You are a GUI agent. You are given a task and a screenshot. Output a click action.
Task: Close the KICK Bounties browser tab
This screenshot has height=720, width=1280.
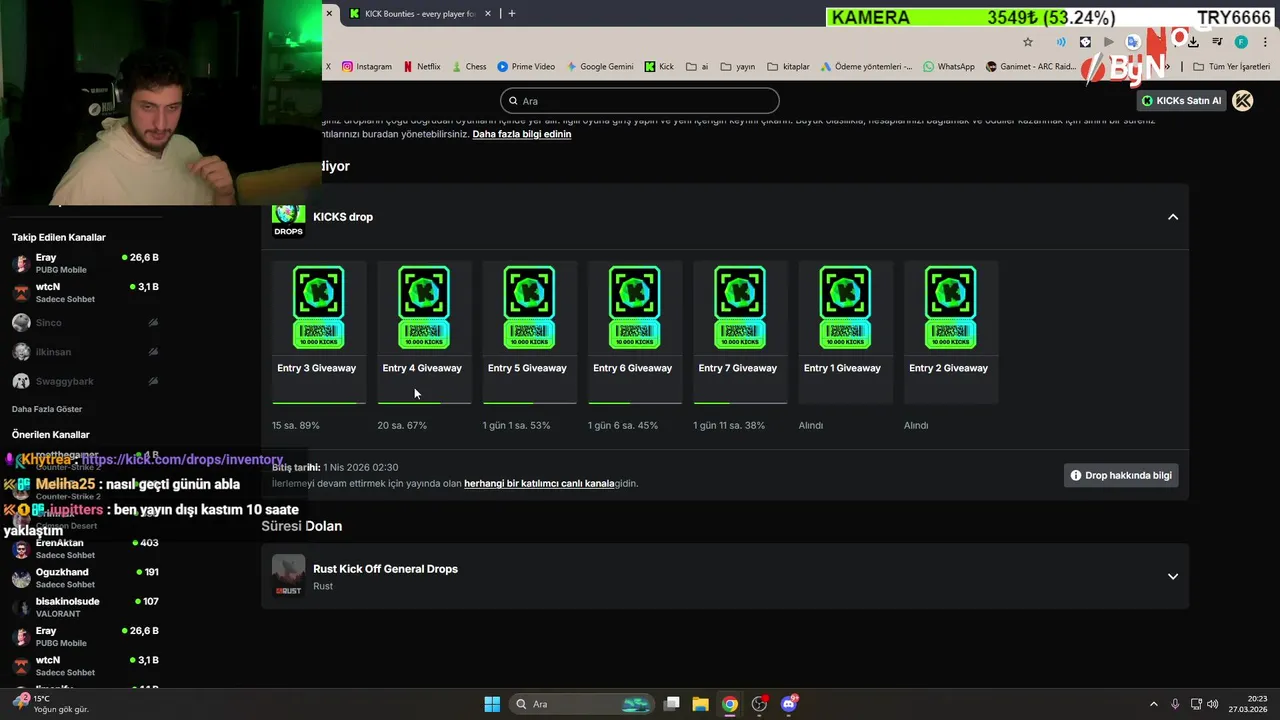pos(488,14)
